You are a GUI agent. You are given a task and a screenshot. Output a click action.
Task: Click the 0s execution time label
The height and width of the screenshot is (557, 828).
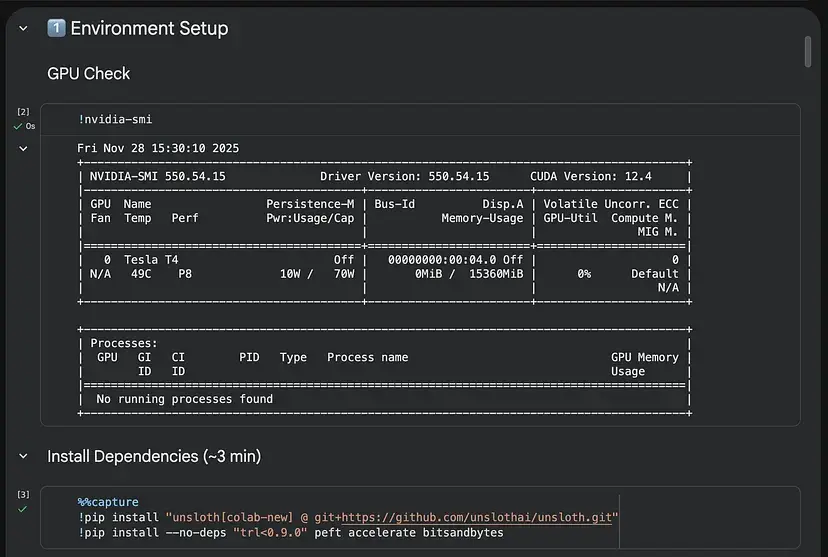(x=30, y=126)
